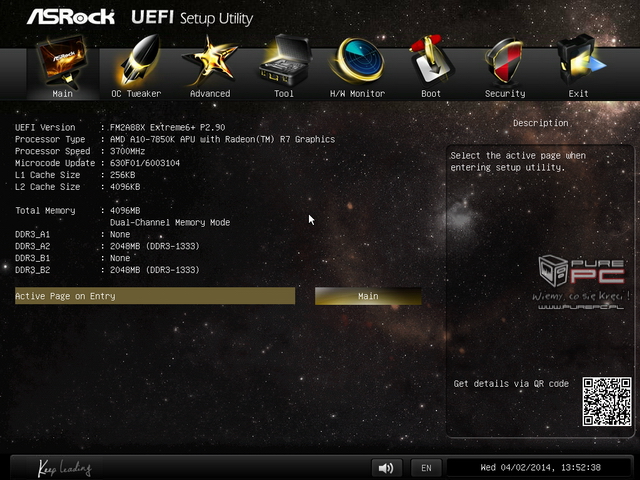Viewport: 640px width, 480px height.
Task: Select the Active Page on Entry row
Action: tap(155, 296)
